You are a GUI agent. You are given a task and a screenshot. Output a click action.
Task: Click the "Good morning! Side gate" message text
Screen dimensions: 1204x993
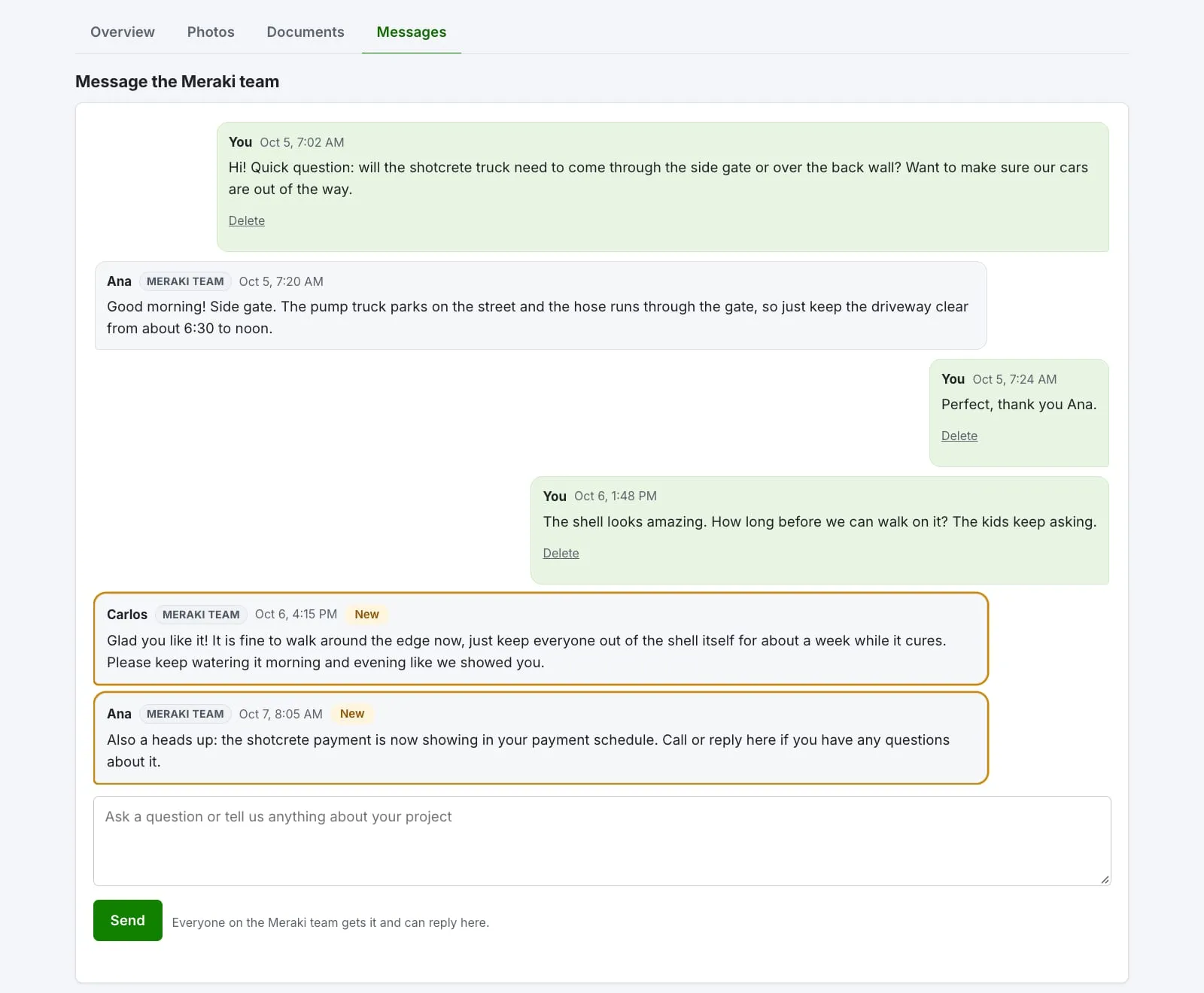coord(537,317)
